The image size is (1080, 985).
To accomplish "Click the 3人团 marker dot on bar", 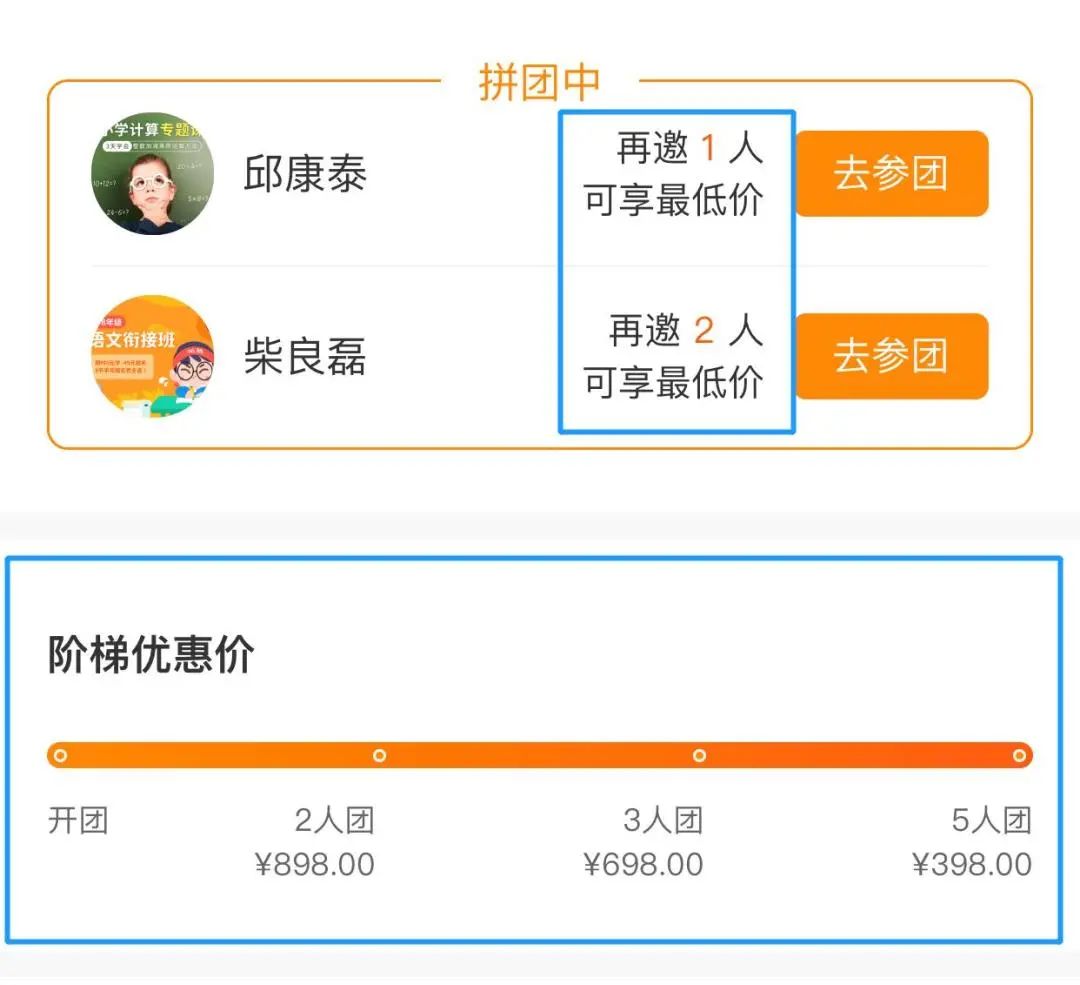I will (x=699, y=755).
